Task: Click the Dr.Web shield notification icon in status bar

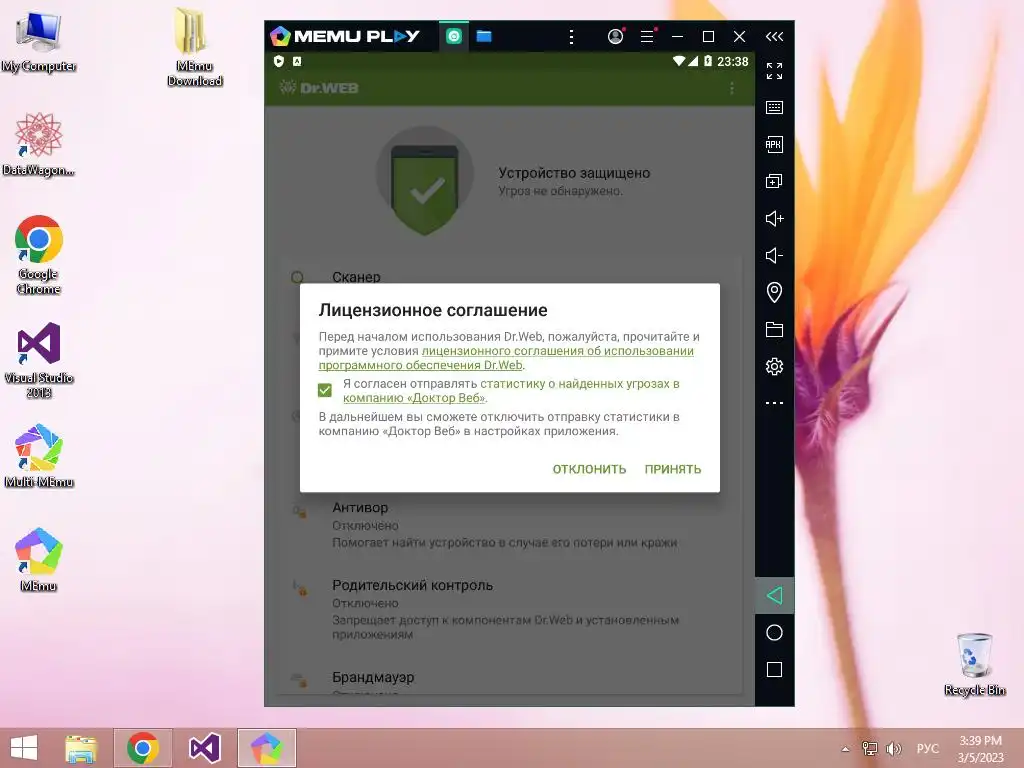Action: coord(279,61)
